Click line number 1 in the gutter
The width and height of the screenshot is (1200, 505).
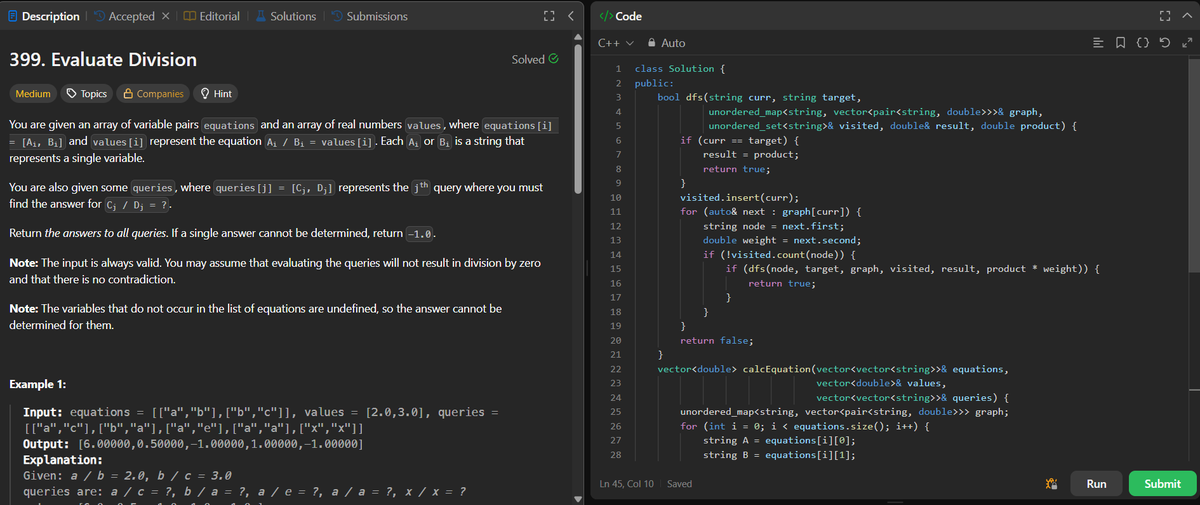pyautogui.click(x=618, y=69)
